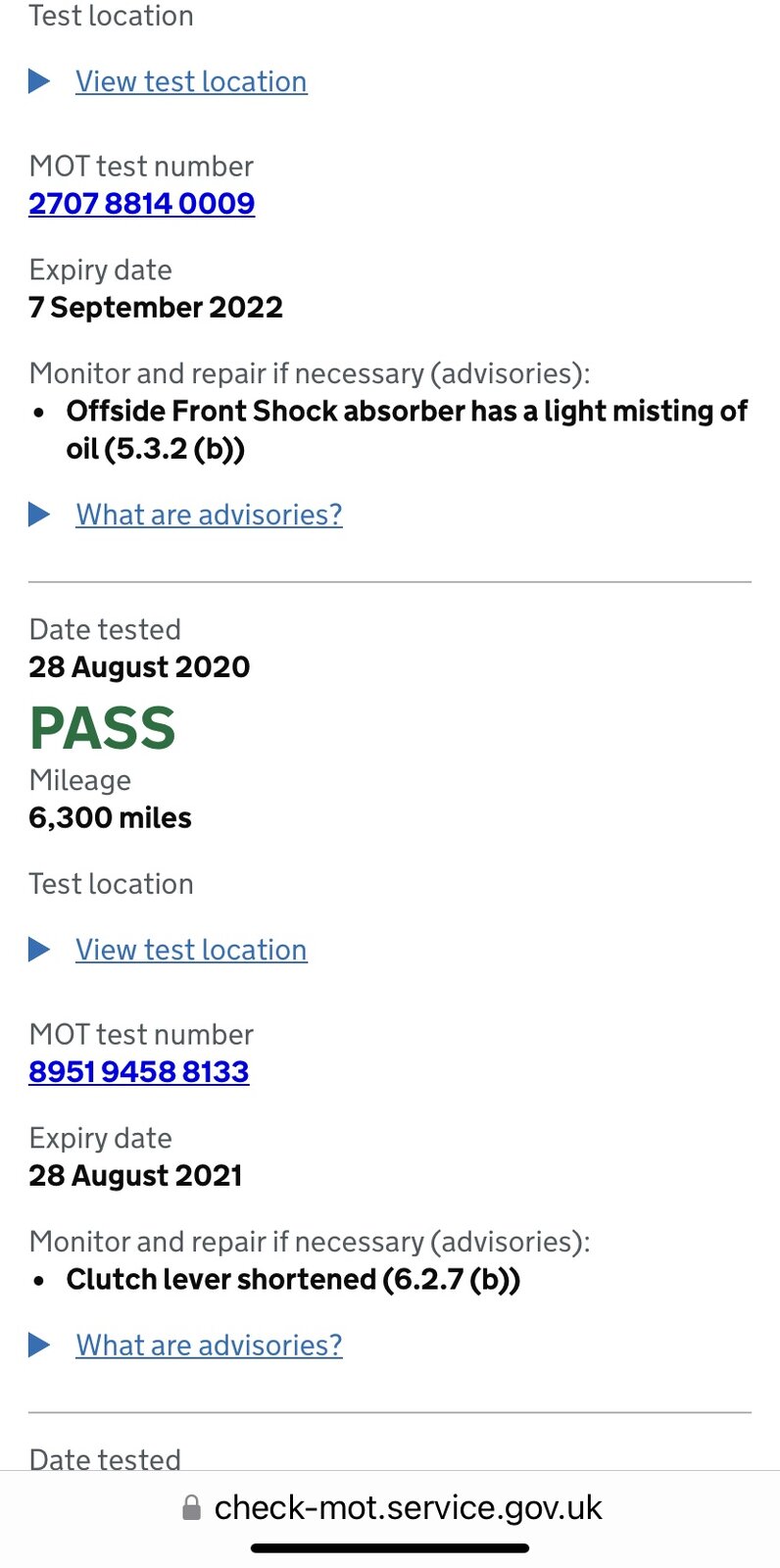This screenshot has width=780, height=1568.
Task: Expand advisories arrow below shock absorber advisory
Action: [x=40, y=514]
